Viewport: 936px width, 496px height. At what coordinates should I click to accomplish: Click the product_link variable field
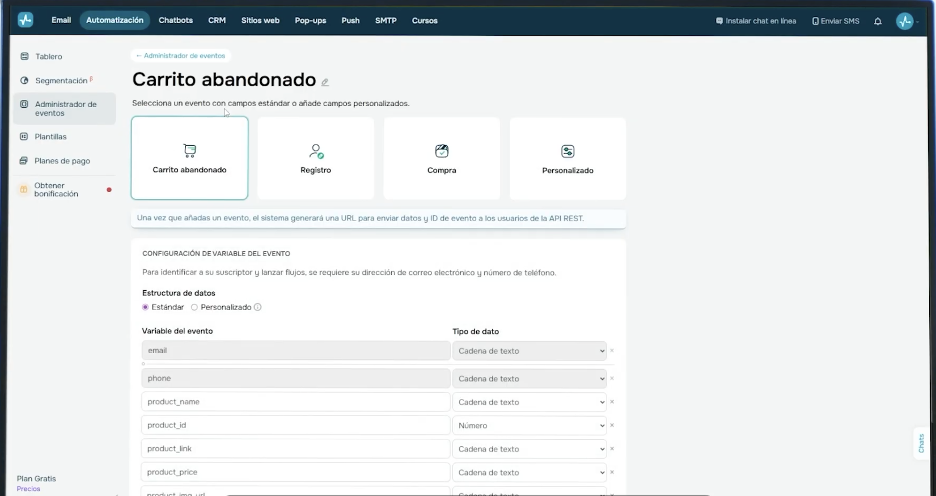[x=295, y=449]
